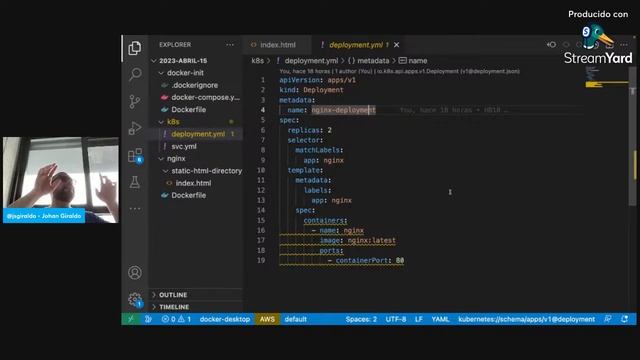
Task: Select the editor minimap overview
Action: point(606,77)
